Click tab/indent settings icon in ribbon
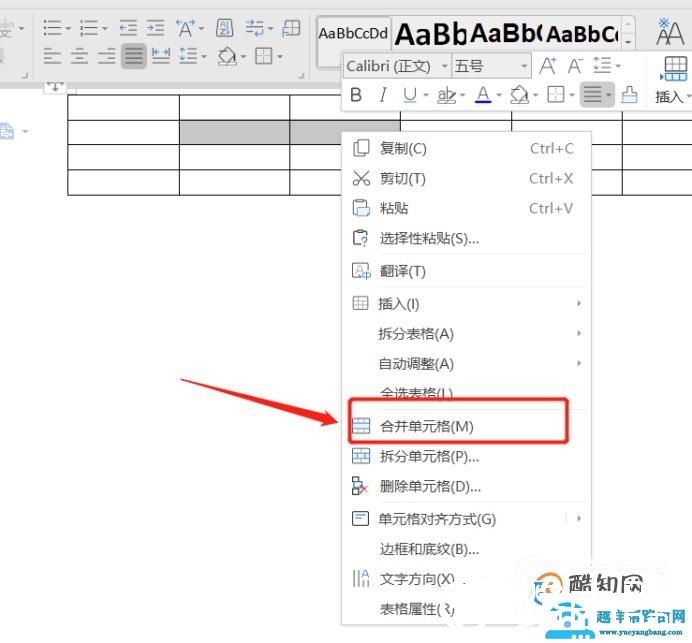The width and height of the screenshot is (692, 643). click(x=256, y=28)
